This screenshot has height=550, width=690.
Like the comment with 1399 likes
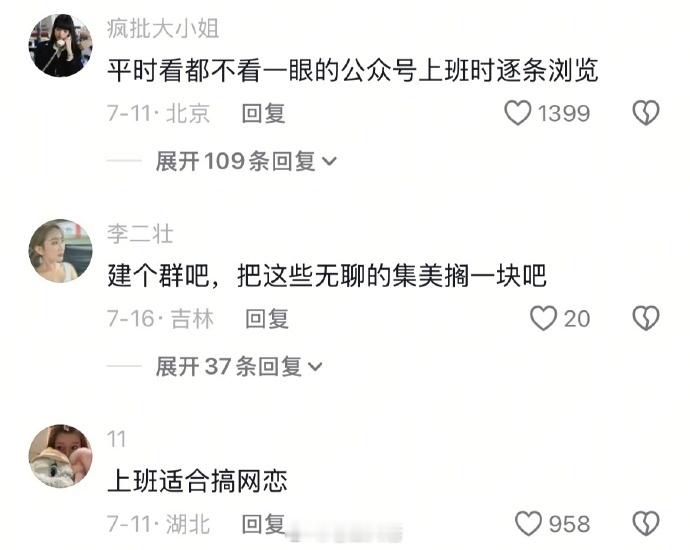(x=518, y=113)
